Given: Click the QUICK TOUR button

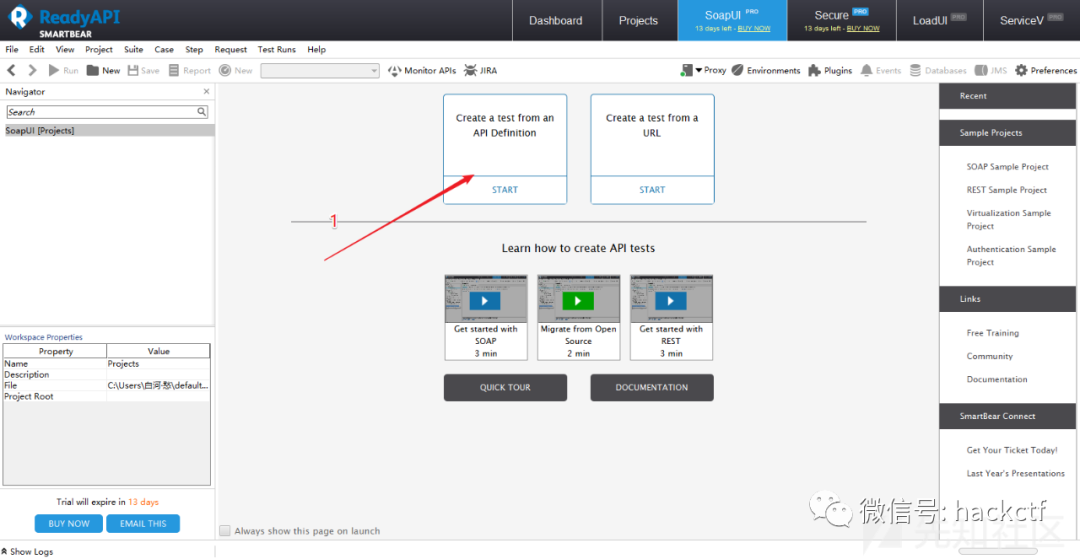Looking at the screenshot, I should [x=506, y=388].
